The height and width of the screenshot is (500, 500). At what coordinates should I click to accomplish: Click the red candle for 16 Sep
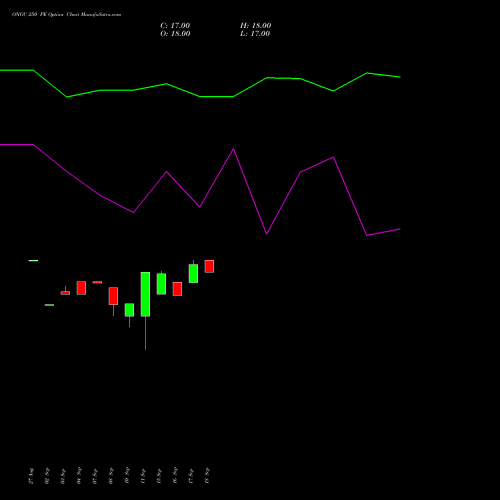(177, 289)
